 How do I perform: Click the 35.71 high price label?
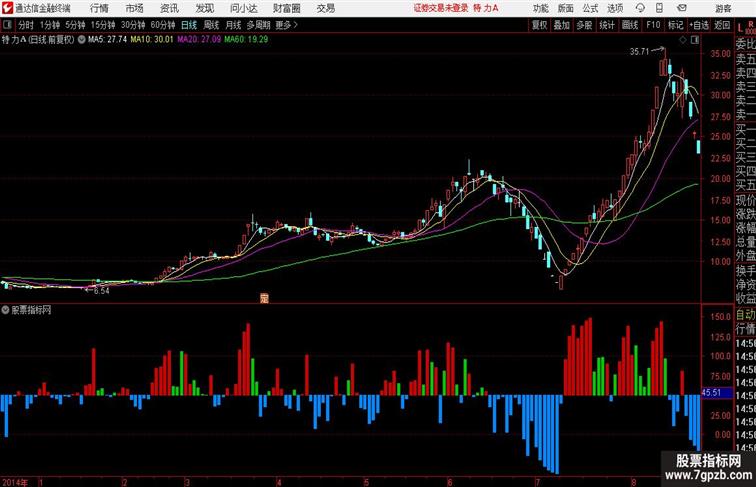640,52
